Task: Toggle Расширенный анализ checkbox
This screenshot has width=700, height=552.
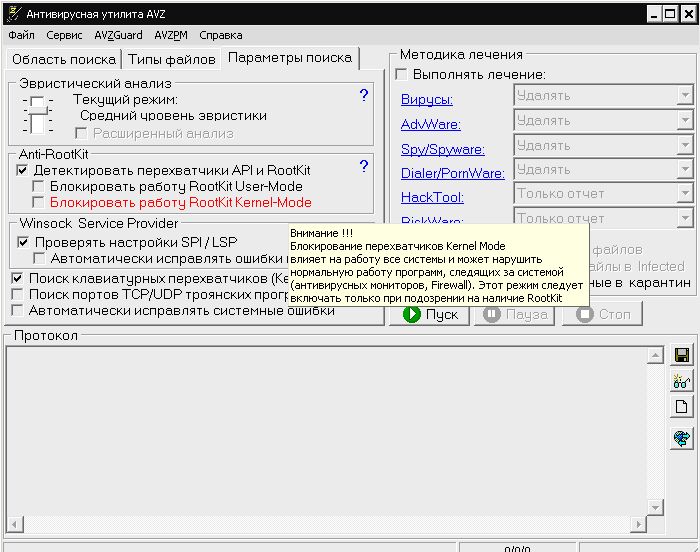Action: [81, 133]
